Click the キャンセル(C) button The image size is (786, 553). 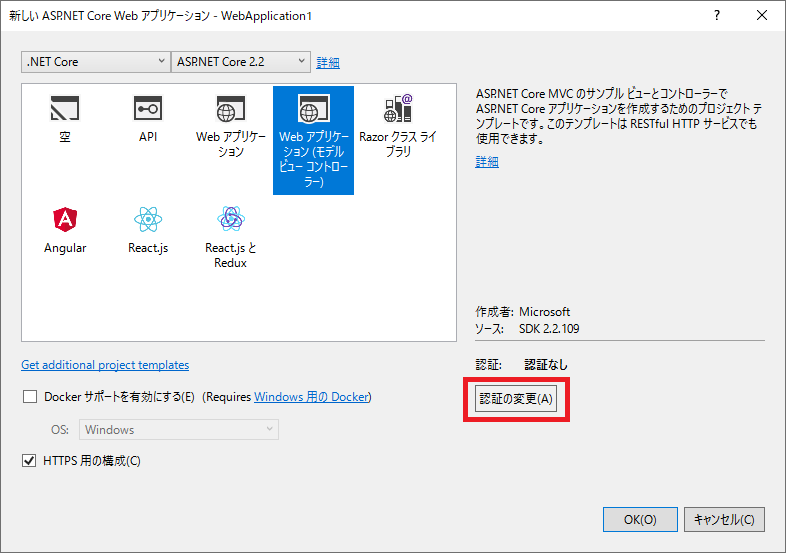tap(724, 519)
